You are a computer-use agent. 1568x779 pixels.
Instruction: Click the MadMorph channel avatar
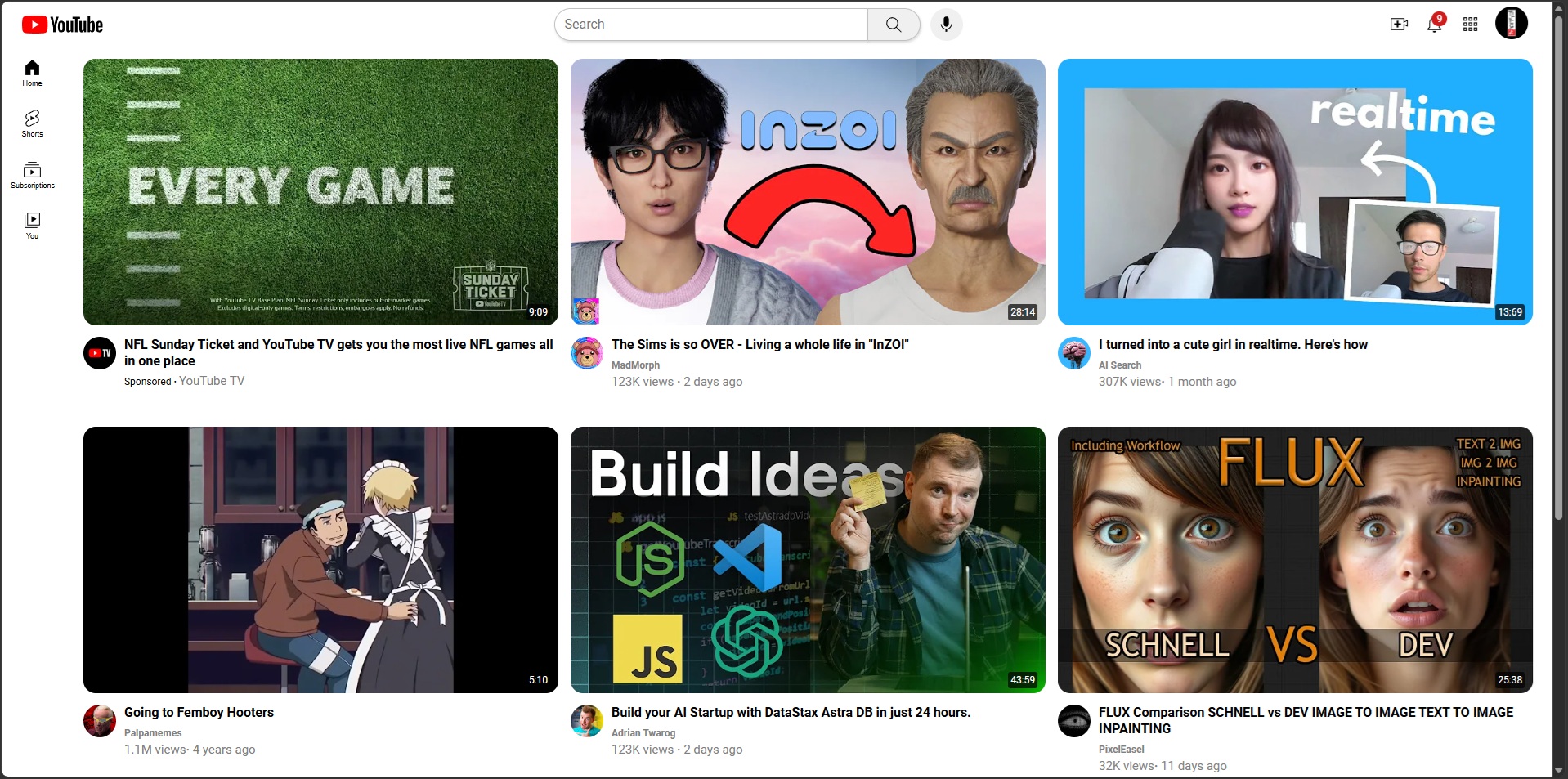pos(587,353)
